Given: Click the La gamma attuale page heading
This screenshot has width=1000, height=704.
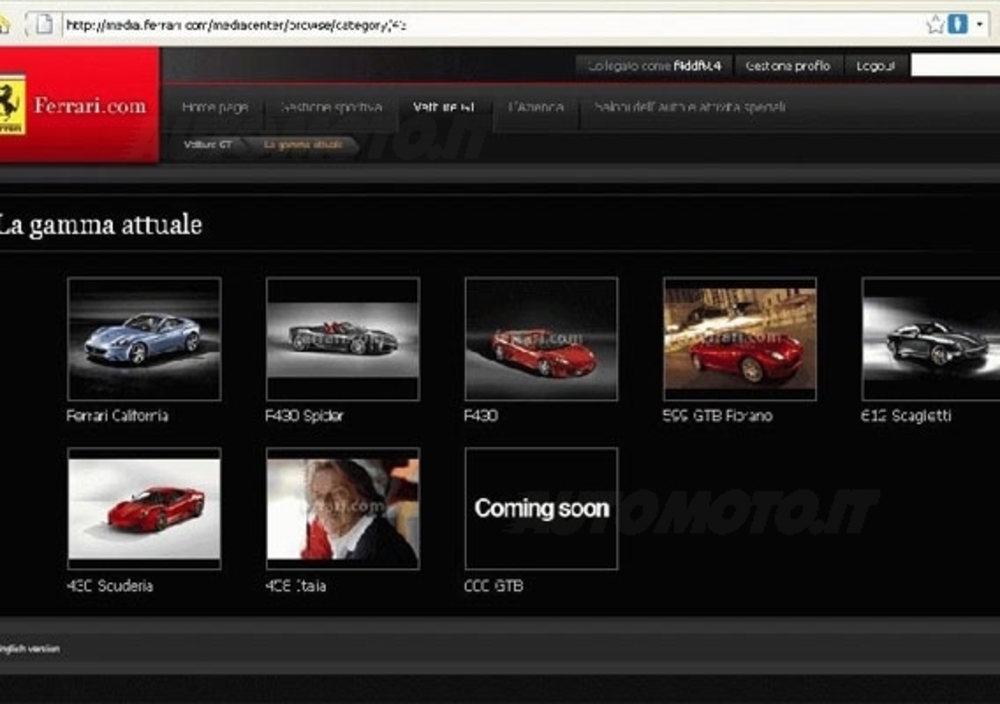Looking at the screenshot, I should point(100,225).
